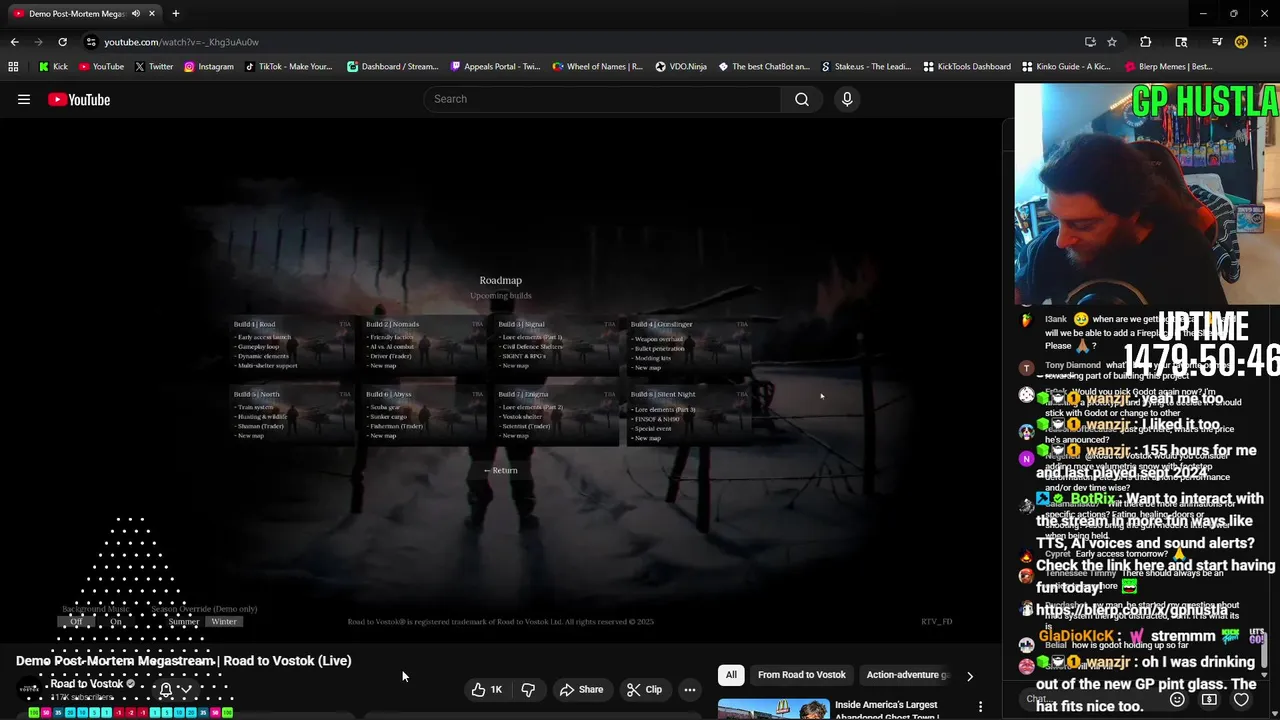The height and width of the screenshot is (720, 1280).
Task: Go to YouTube home via logo
Action: [x=79, y=99]
